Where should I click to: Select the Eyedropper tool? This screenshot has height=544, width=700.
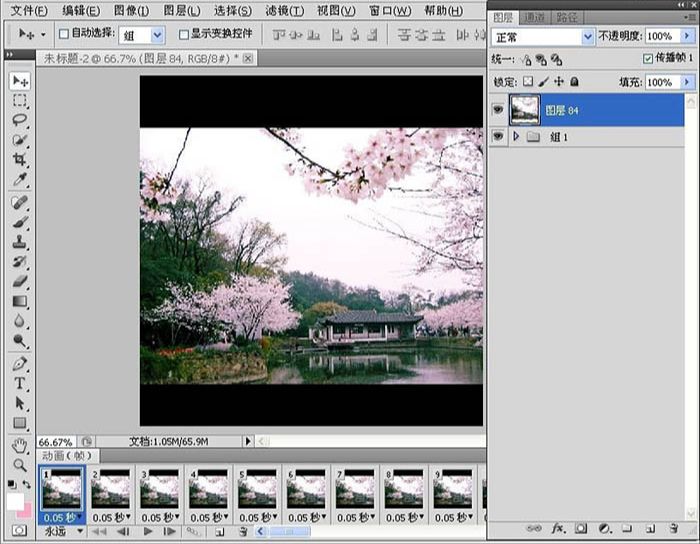tap(20, 179)
